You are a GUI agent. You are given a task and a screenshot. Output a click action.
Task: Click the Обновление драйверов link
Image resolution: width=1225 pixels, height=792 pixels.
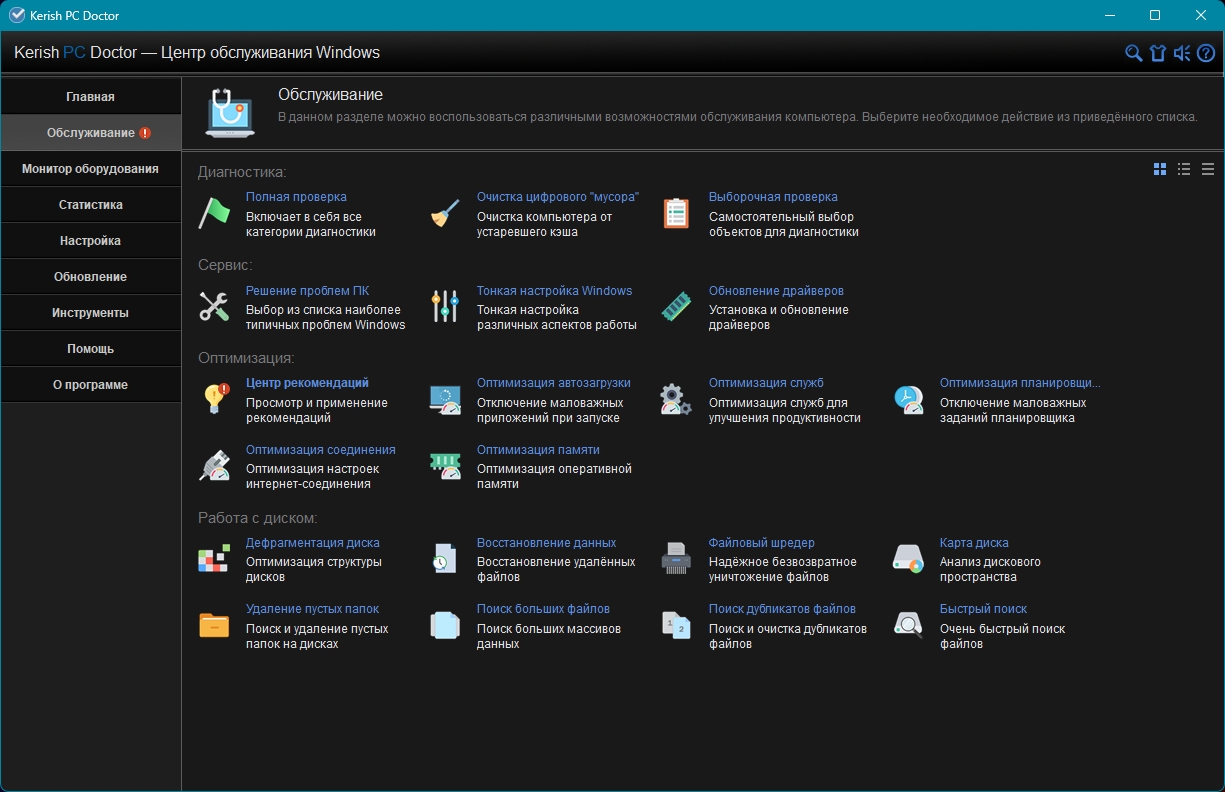point(776,291)
